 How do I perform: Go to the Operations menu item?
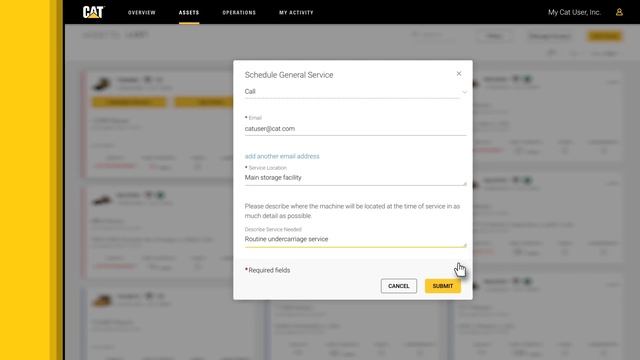239,13
